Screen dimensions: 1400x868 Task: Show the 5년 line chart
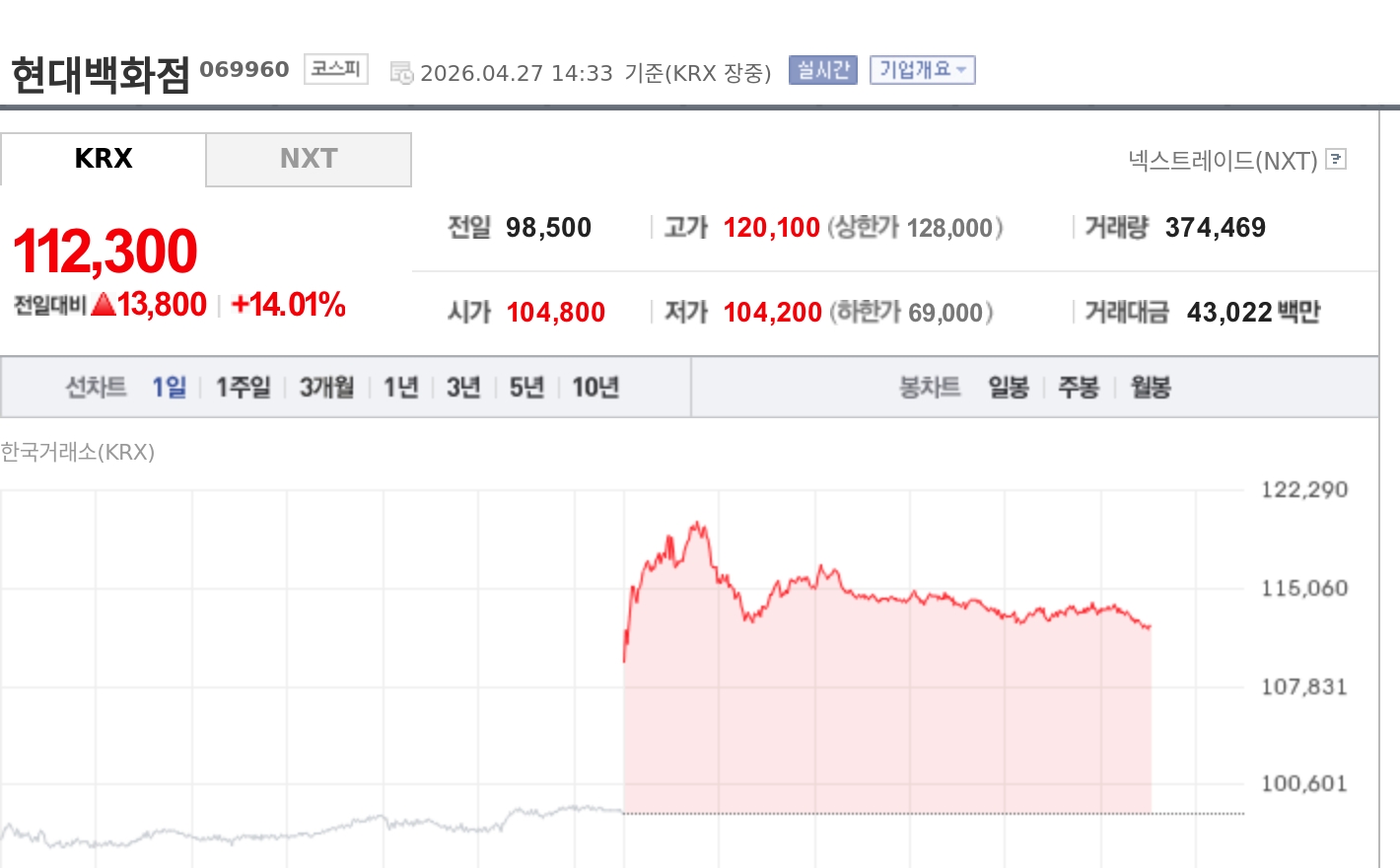pyautogui.click(x=526, y=387)
